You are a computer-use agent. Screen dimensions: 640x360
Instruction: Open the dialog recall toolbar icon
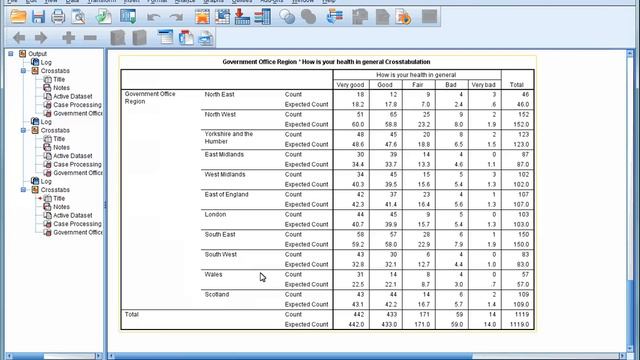pos(128,17)
